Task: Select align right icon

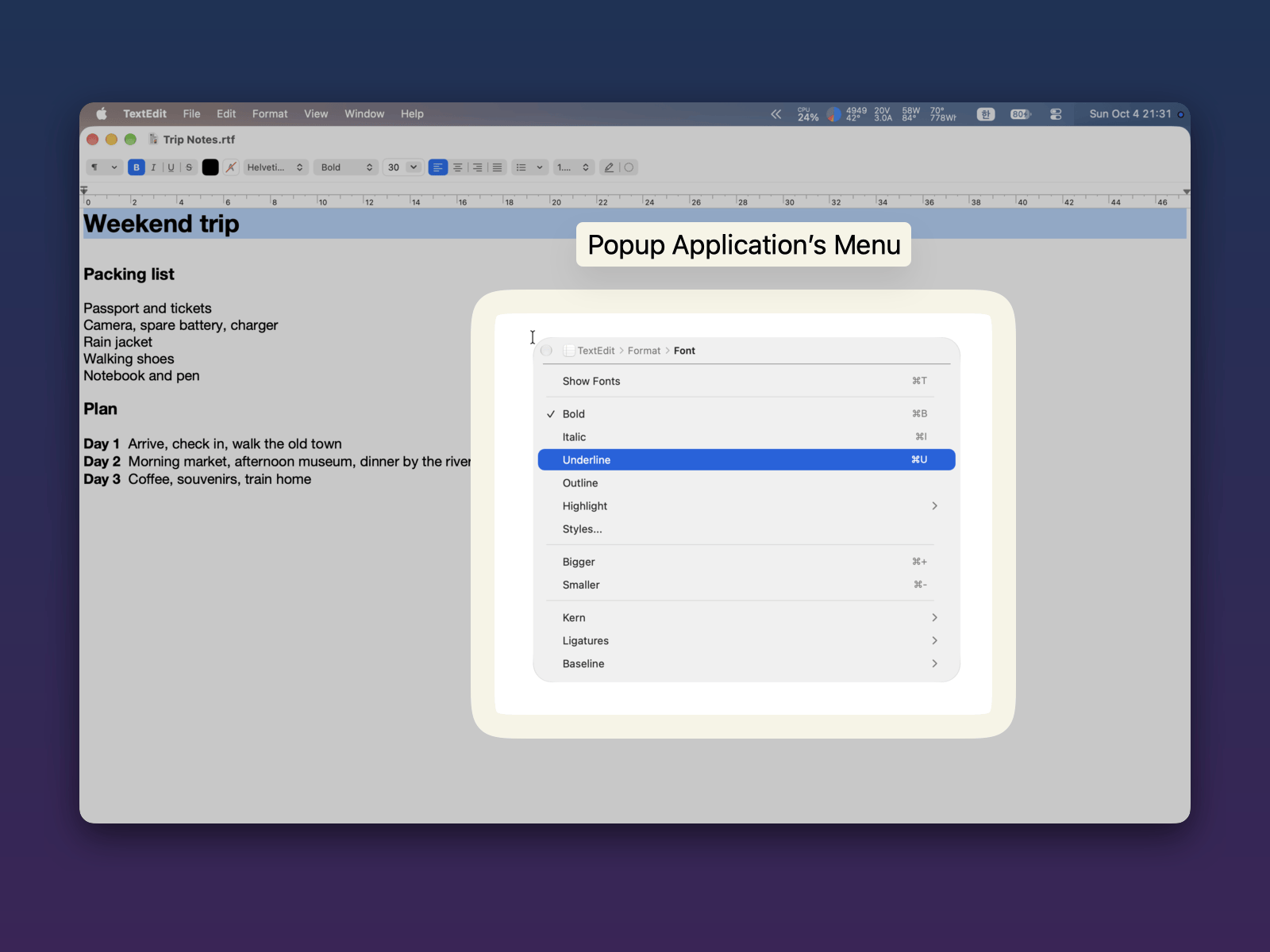Action: pos(477,167)
